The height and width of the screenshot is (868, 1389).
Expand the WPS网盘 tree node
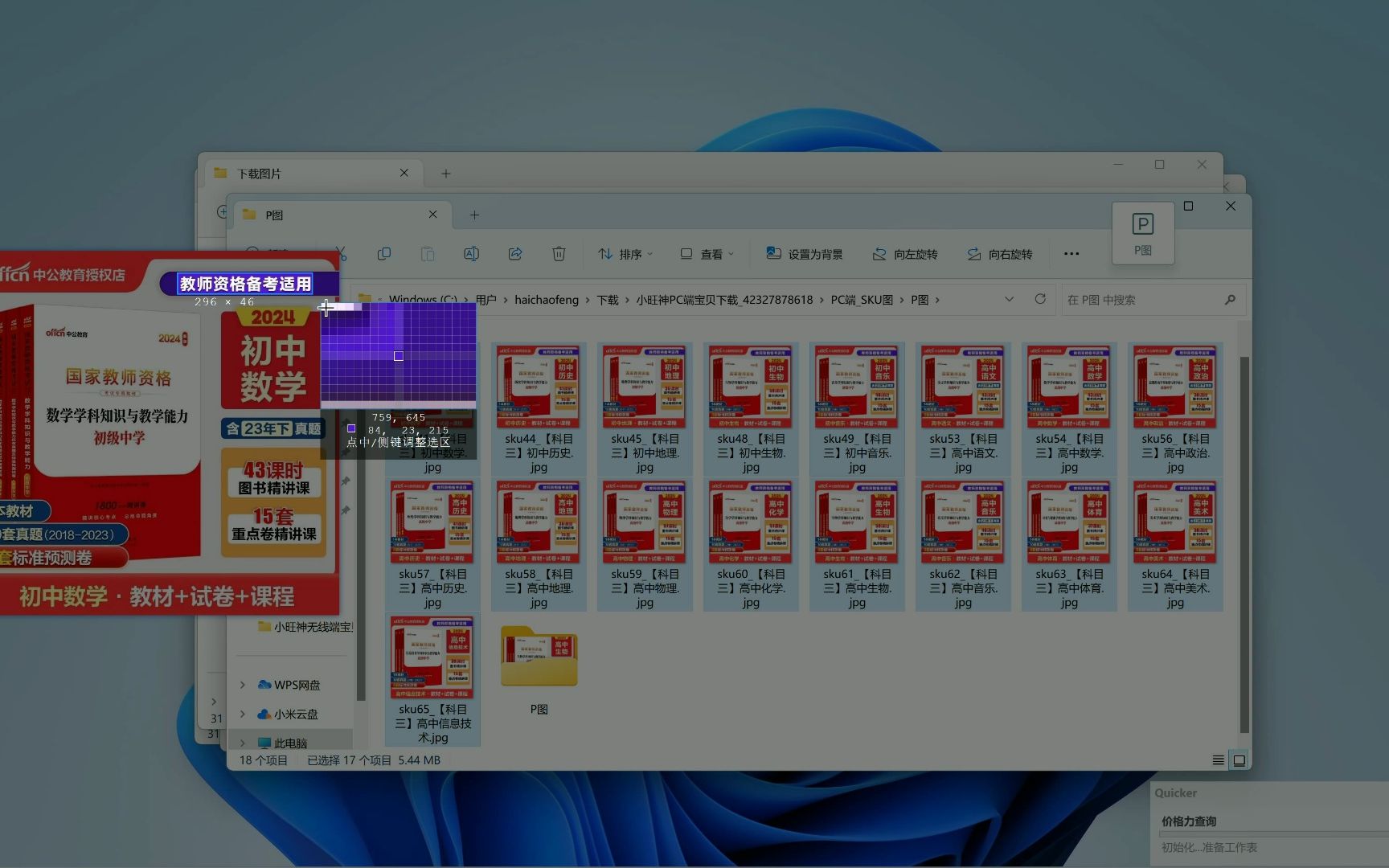pos(243,685)
